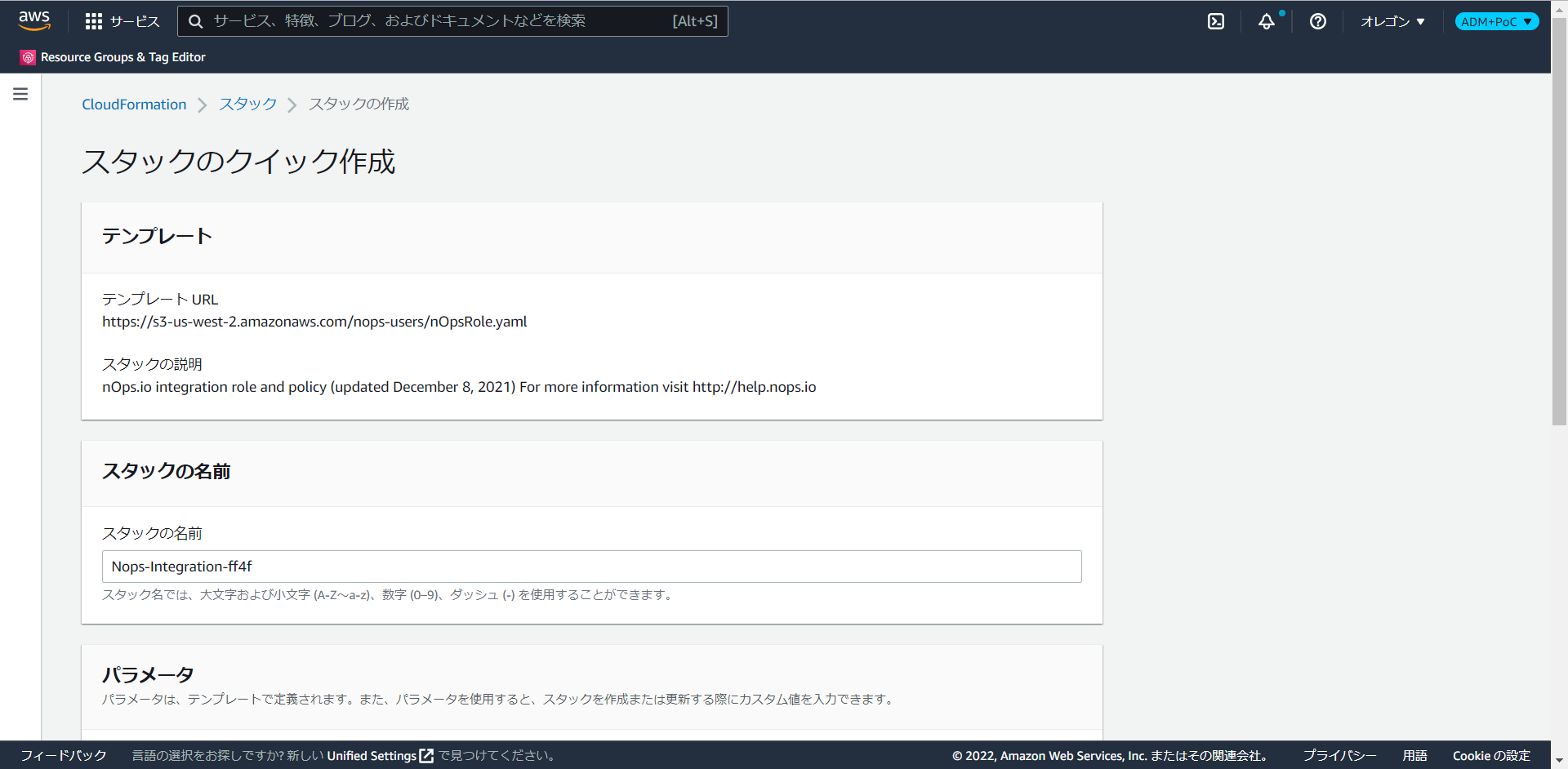Screen dimensions: 1568x769
Task: Click the AWS logo home icon
Action: coord(34,20)
